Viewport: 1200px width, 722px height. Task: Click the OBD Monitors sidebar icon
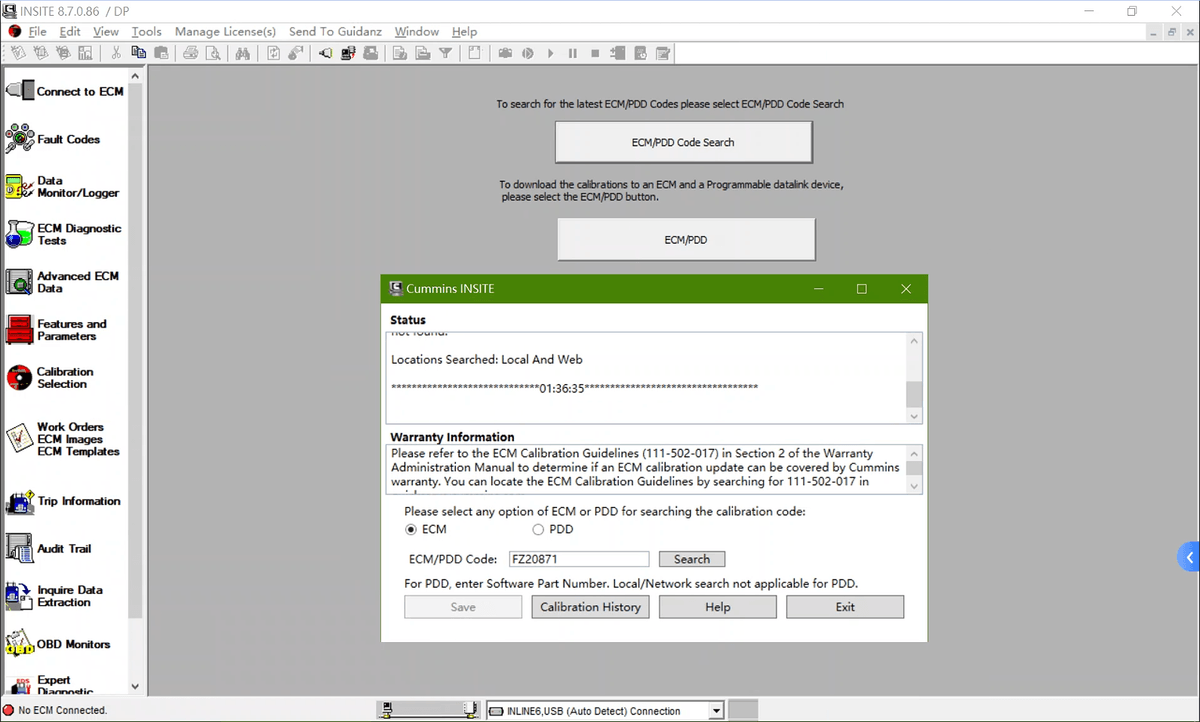[20, 644]
